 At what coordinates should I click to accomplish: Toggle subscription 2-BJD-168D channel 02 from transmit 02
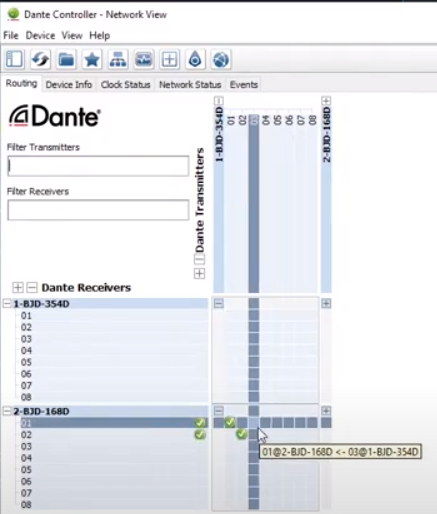242,434
